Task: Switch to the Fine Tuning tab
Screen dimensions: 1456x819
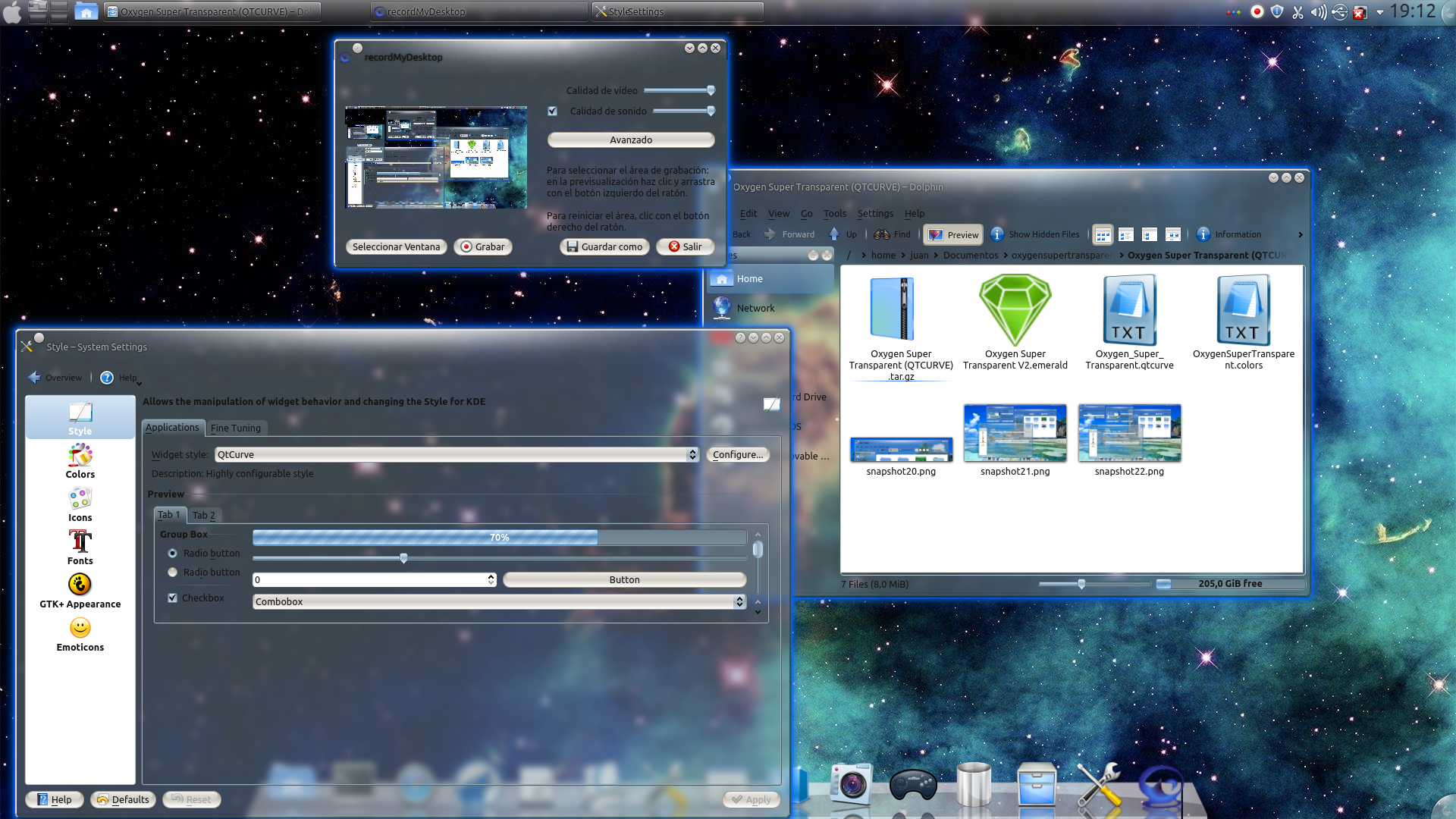Action: click(x=236, y=428)
